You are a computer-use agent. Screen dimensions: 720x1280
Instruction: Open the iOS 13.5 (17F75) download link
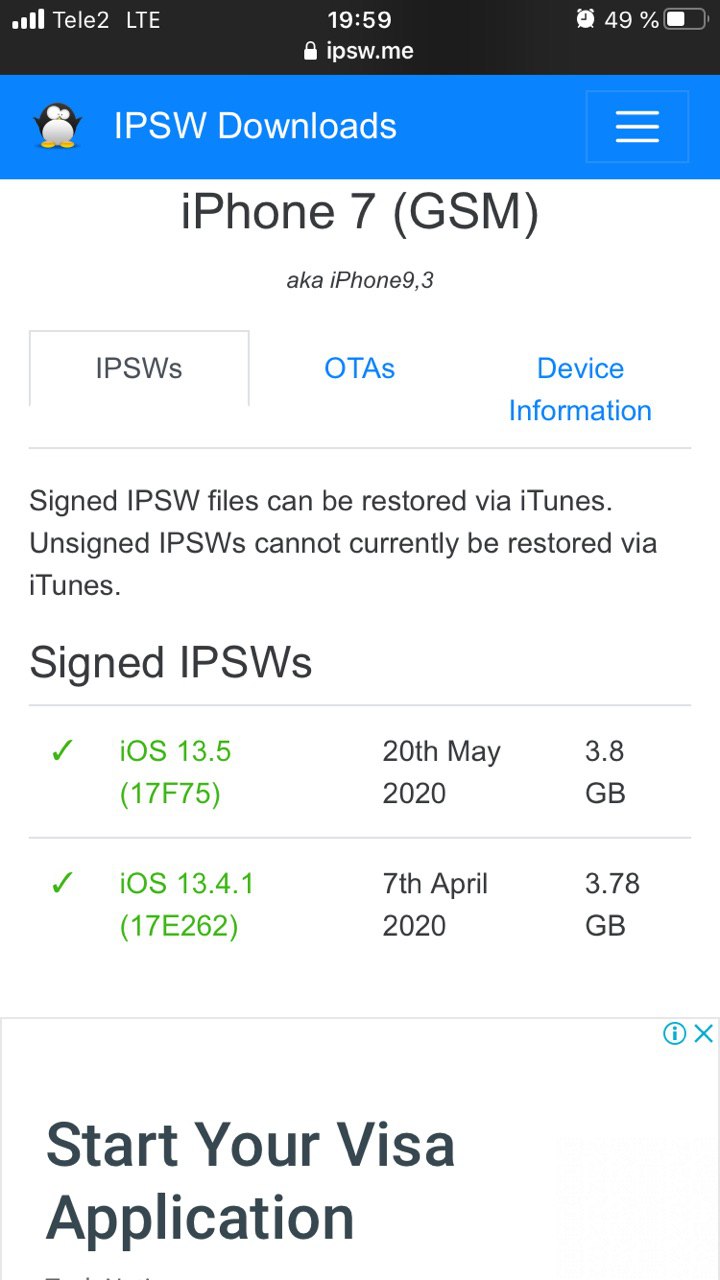click(x=175, y=772)
